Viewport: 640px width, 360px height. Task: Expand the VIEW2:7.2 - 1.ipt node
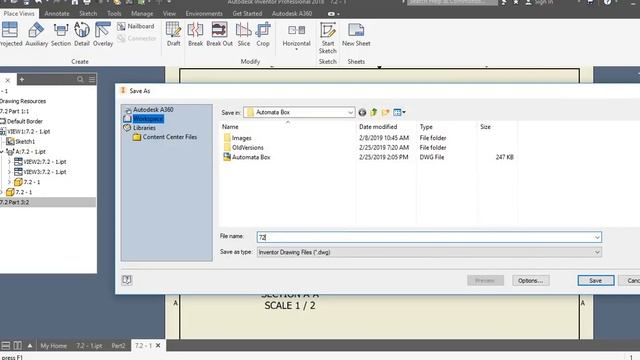coord(9,162)
